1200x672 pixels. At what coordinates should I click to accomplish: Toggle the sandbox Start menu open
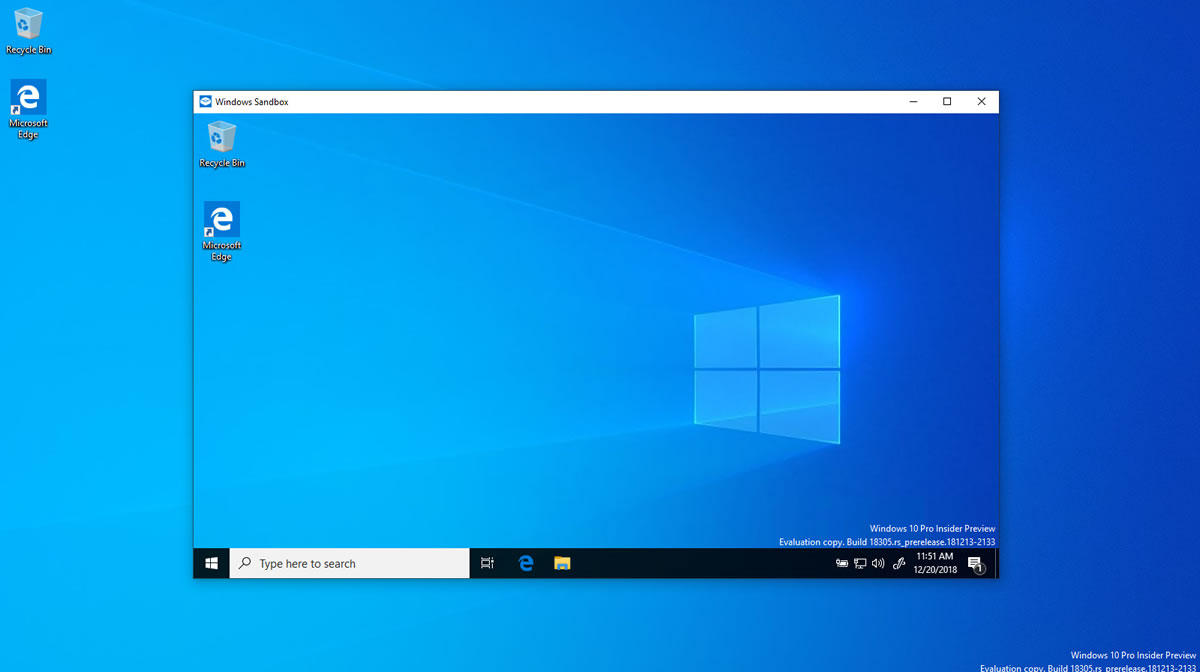[x=210, y=563]
